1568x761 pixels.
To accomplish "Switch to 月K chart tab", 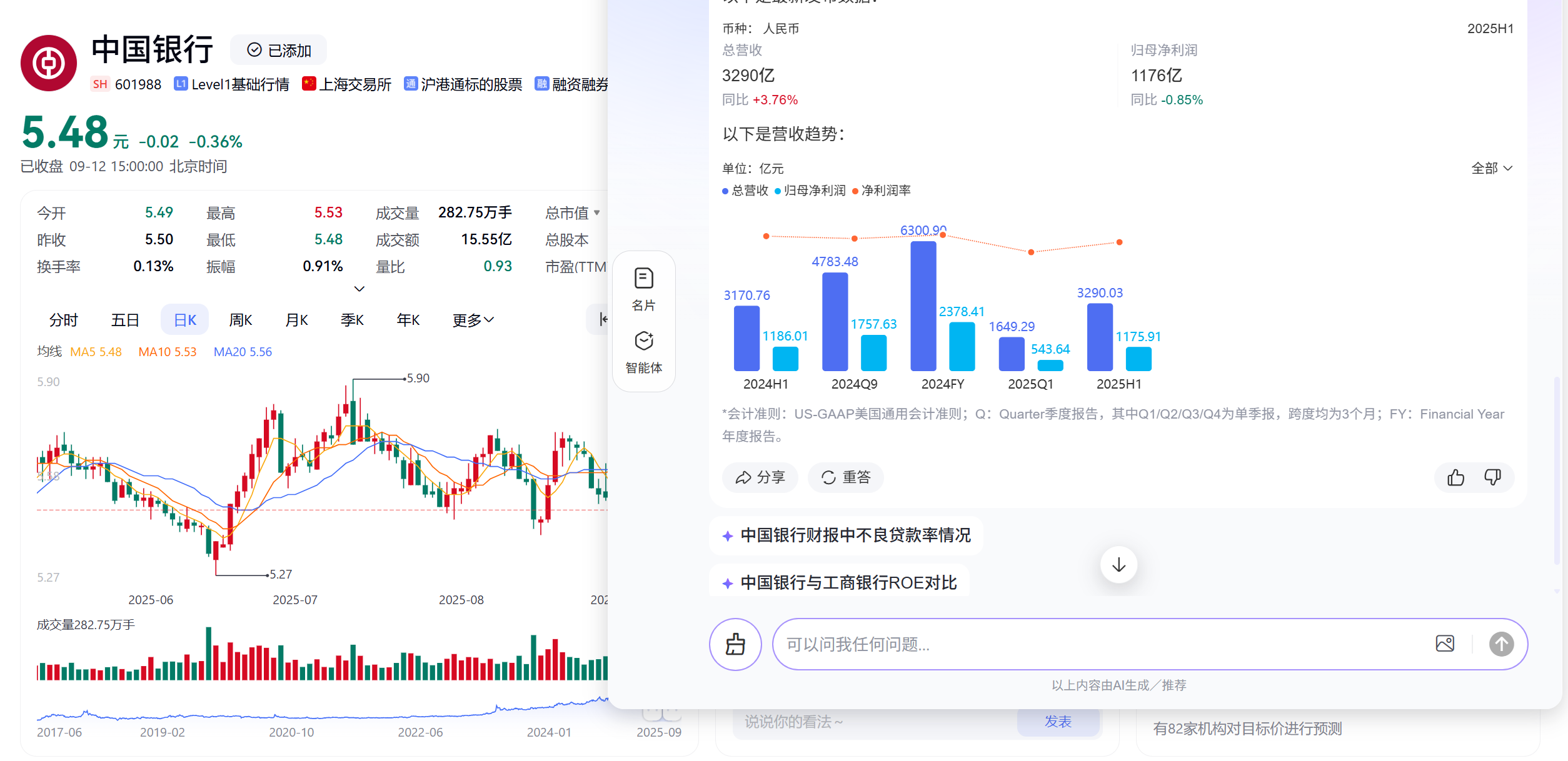I will 297,320.
